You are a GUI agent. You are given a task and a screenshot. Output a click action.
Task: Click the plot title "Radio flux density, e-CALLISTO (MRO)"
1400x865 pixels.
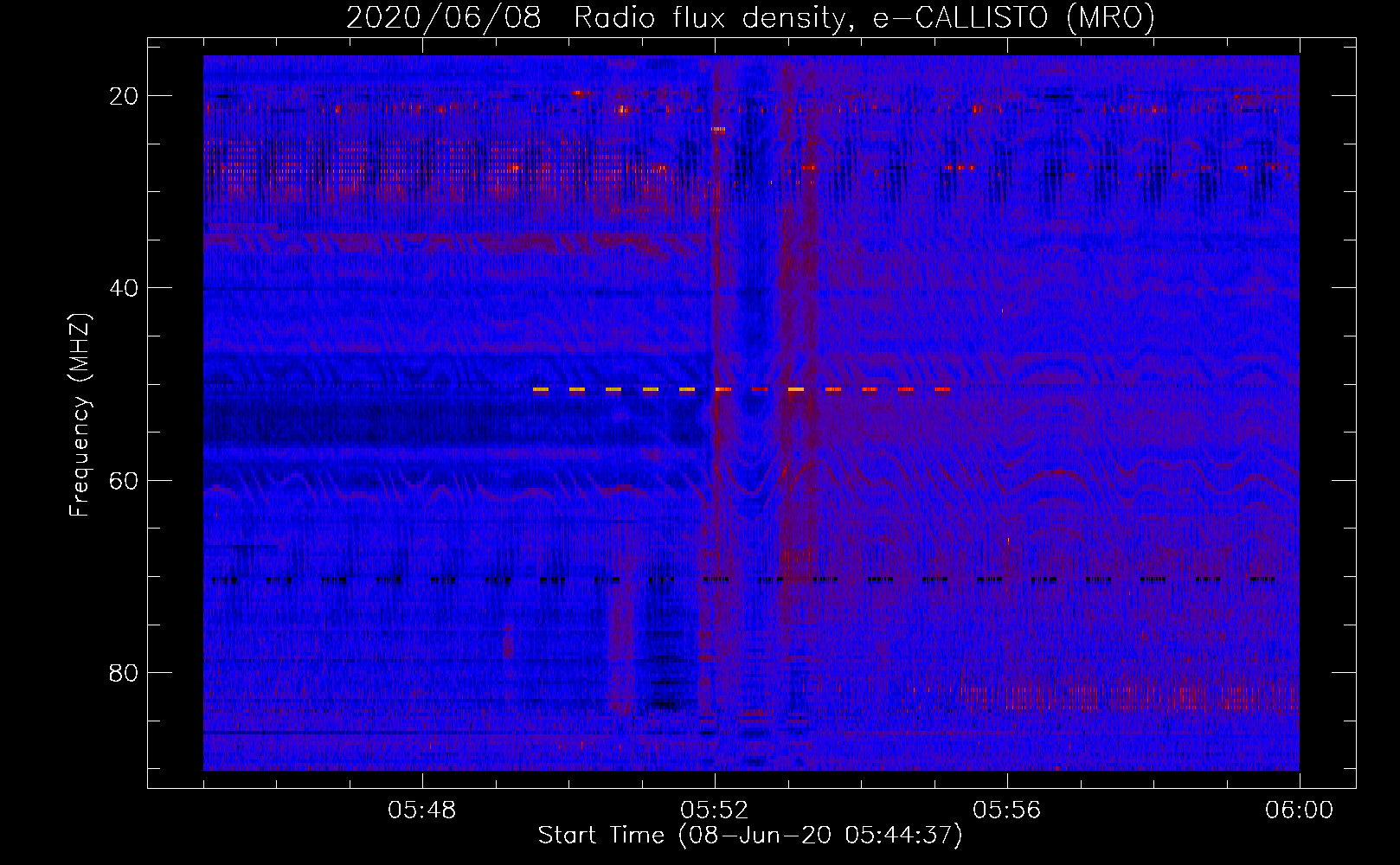pyautogui.click(x=864, y=17)
